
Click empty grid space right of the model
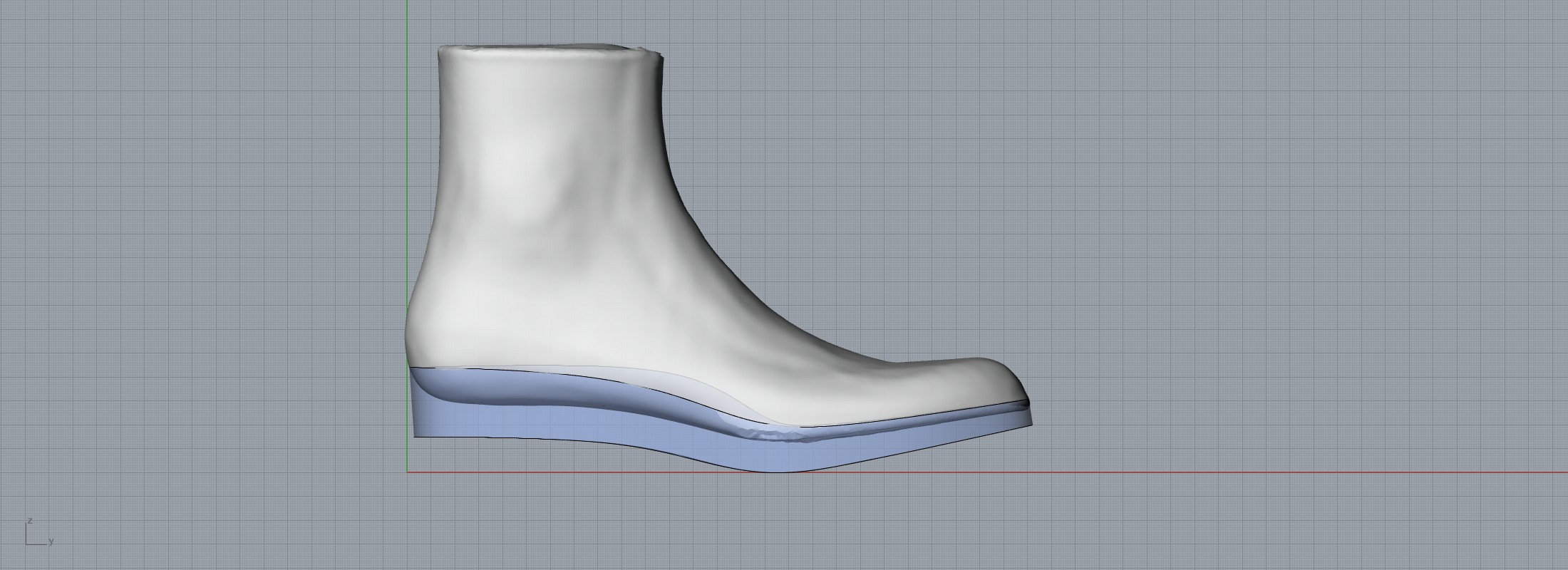click(1283, 249)
